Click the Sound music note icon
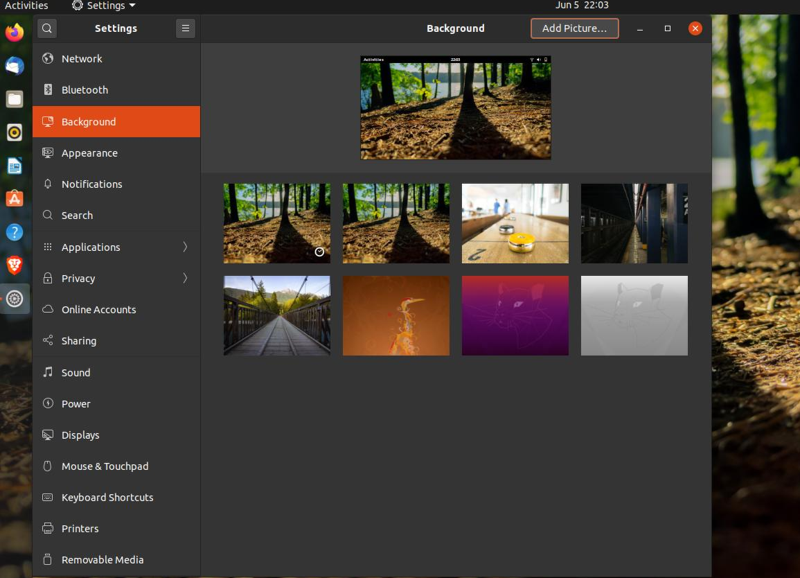The height and width of the screenshot is (578, 800). (48, 372)
